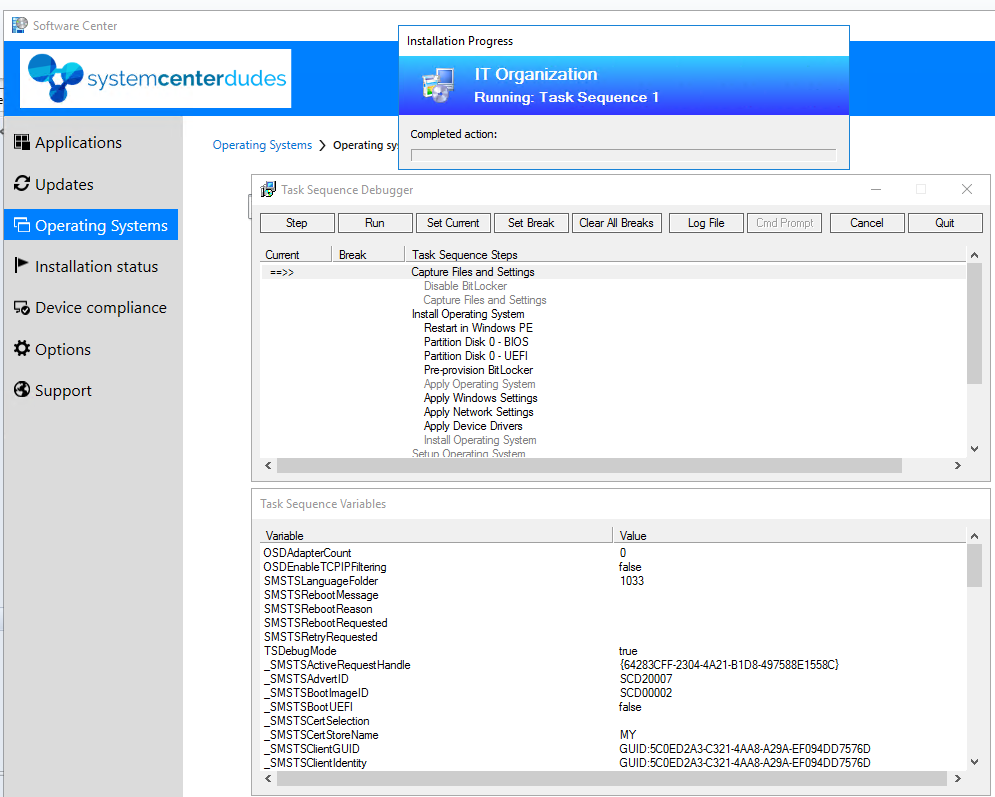995x797 pixels.
Task: Click the Installation status flag icon
Action: click(21, 265)
